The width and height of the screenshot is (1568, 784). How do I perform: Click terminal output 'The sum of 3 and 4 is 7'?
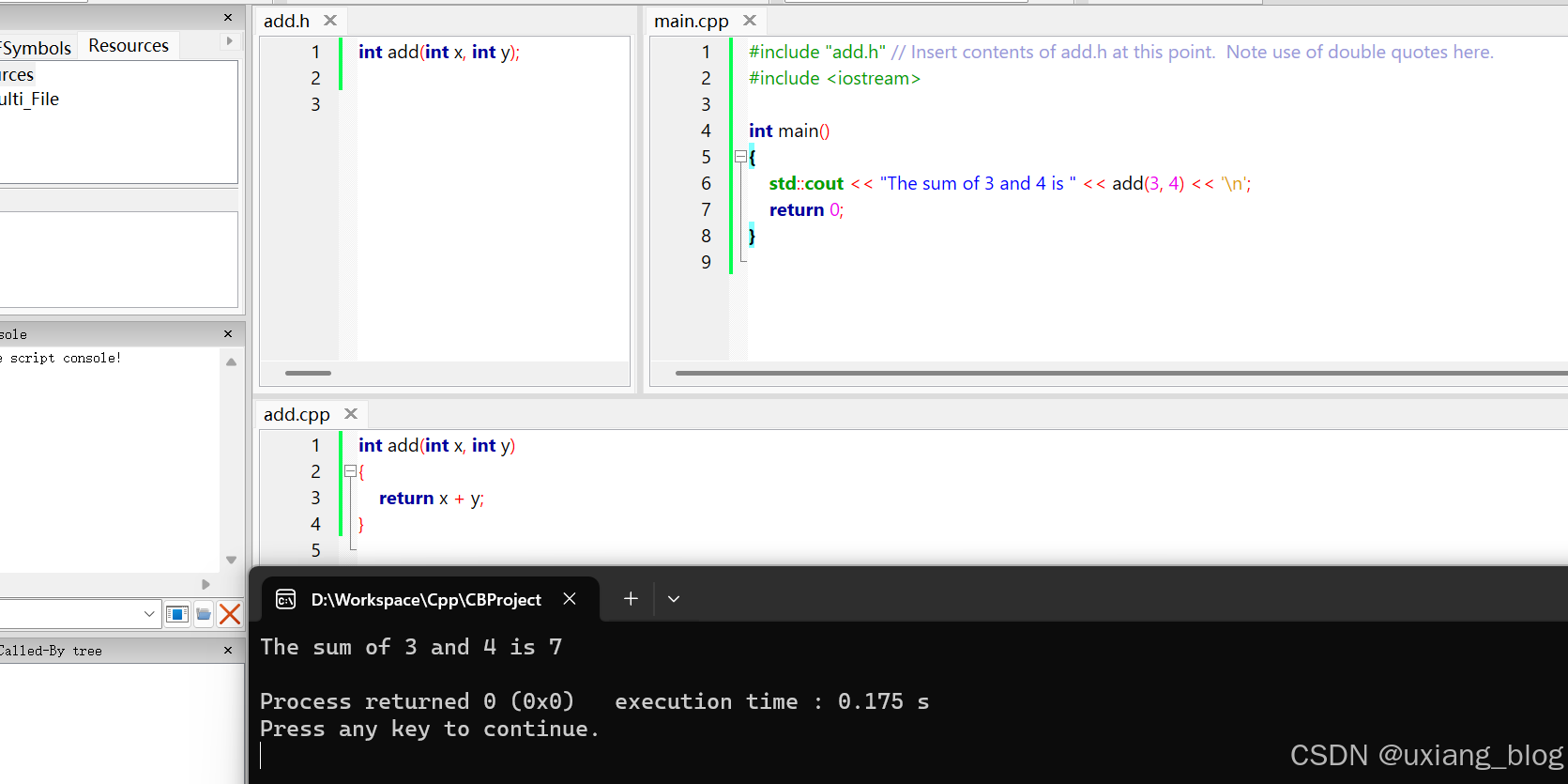coord(411,647)
